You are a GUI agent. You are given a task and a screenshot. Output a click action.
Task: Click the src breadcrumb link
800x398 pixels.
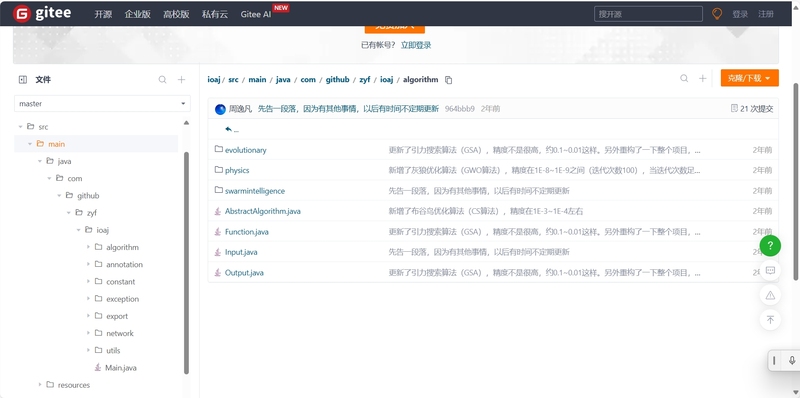pos(233,80)
